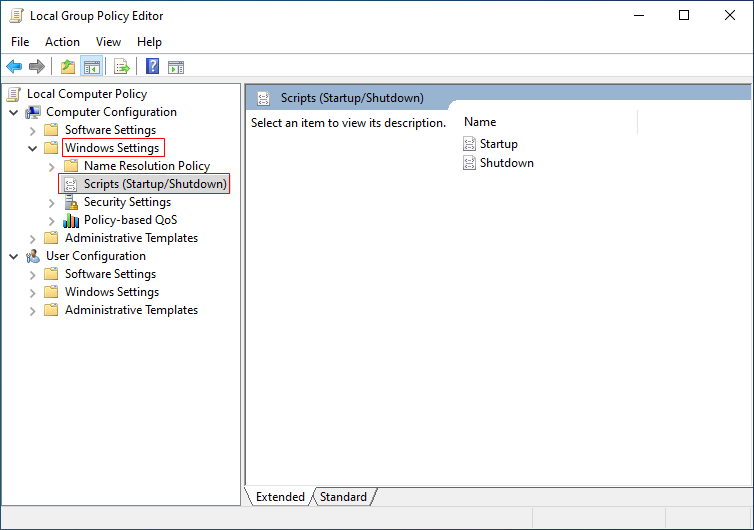Image resolution: width=754 pixels, height=530 pixels.
Task: Select the Shutdown item in list
Action: point(507,163)
